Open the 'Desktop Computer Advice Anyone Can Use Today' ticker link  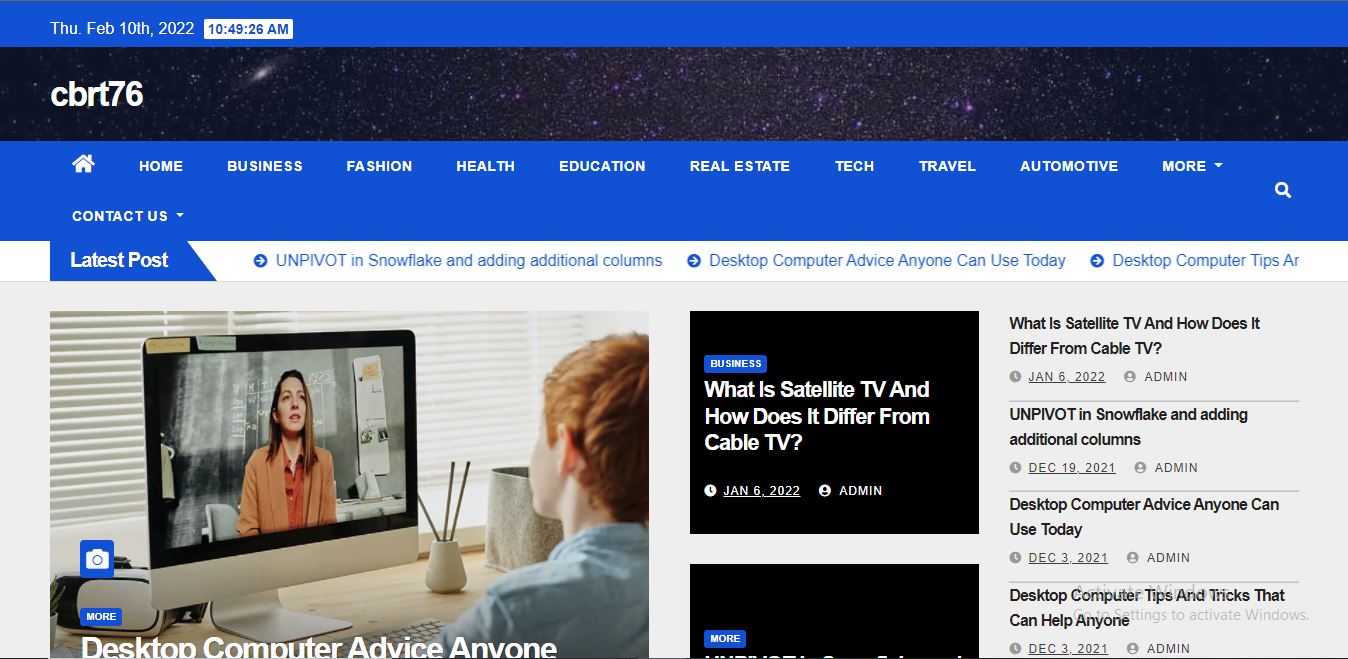pyautogui.click(x=887, y=261)
